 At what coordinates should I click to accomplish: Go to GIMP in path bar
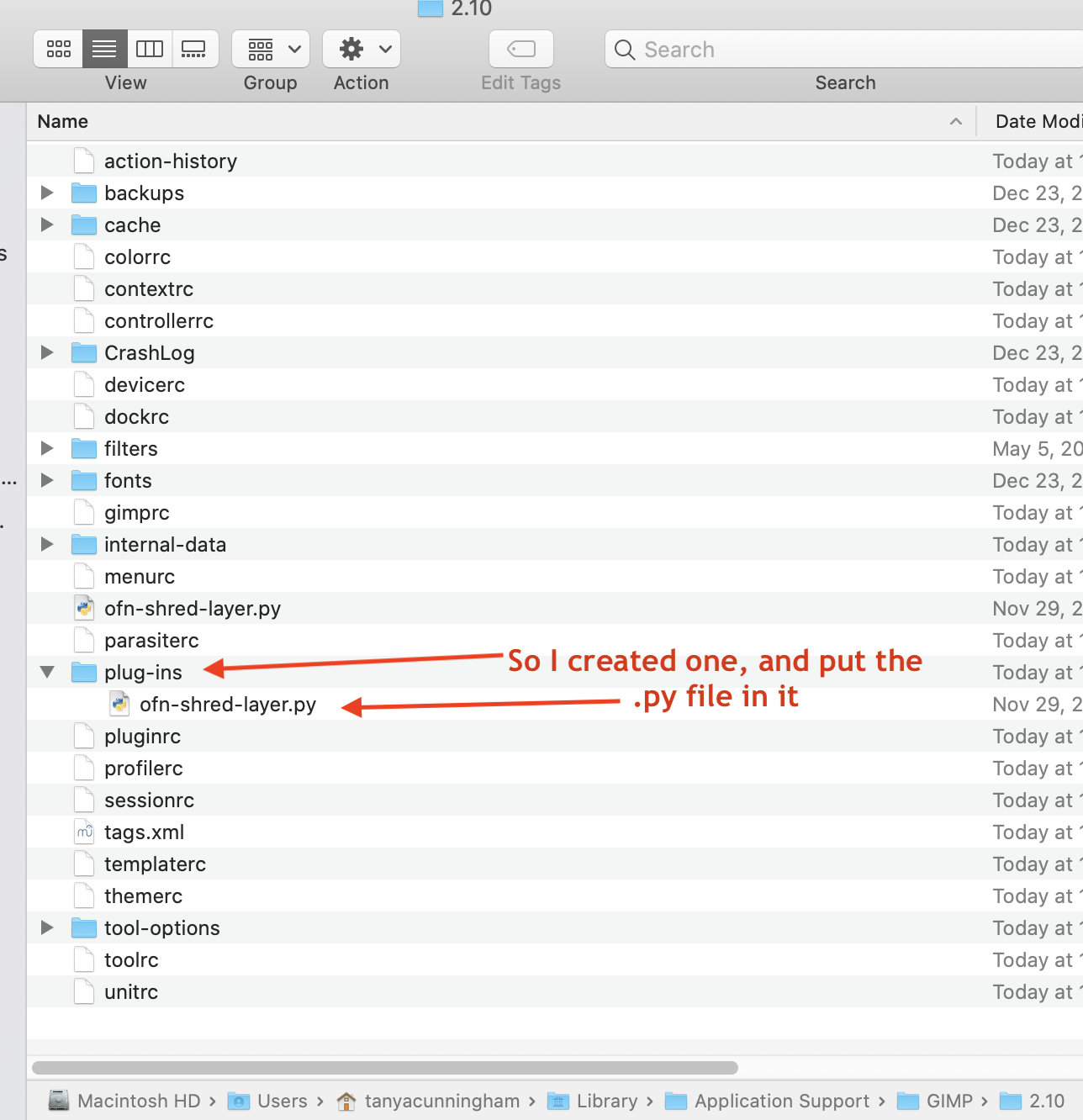[x=935, y=1101]
